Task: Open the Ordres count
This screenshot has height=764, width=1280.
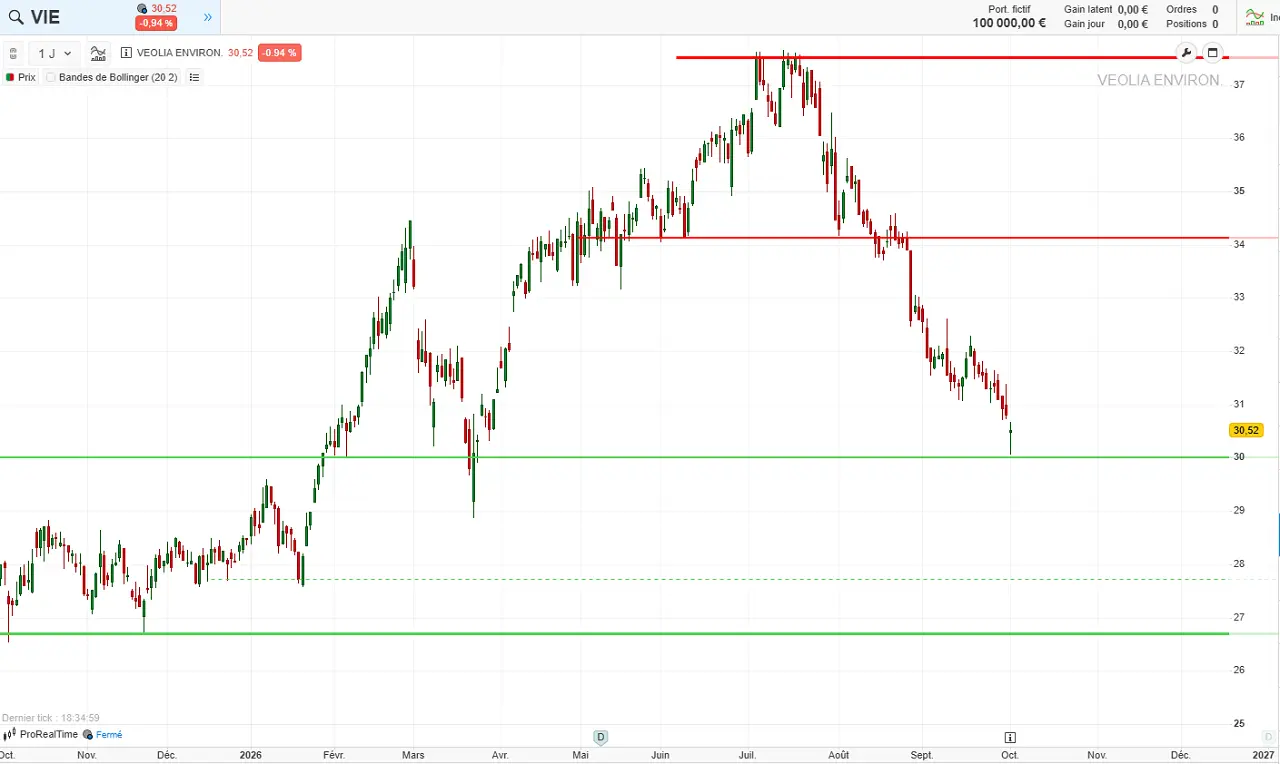Action: [1215, 9]
